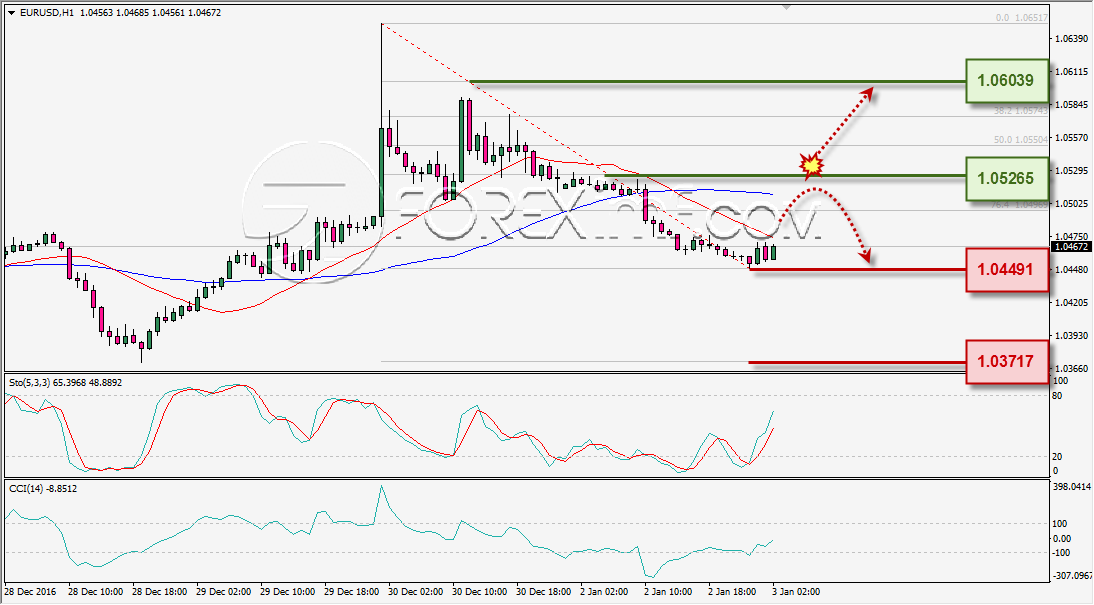Click the 30 Dec 02:00 time label

[416, 592]
